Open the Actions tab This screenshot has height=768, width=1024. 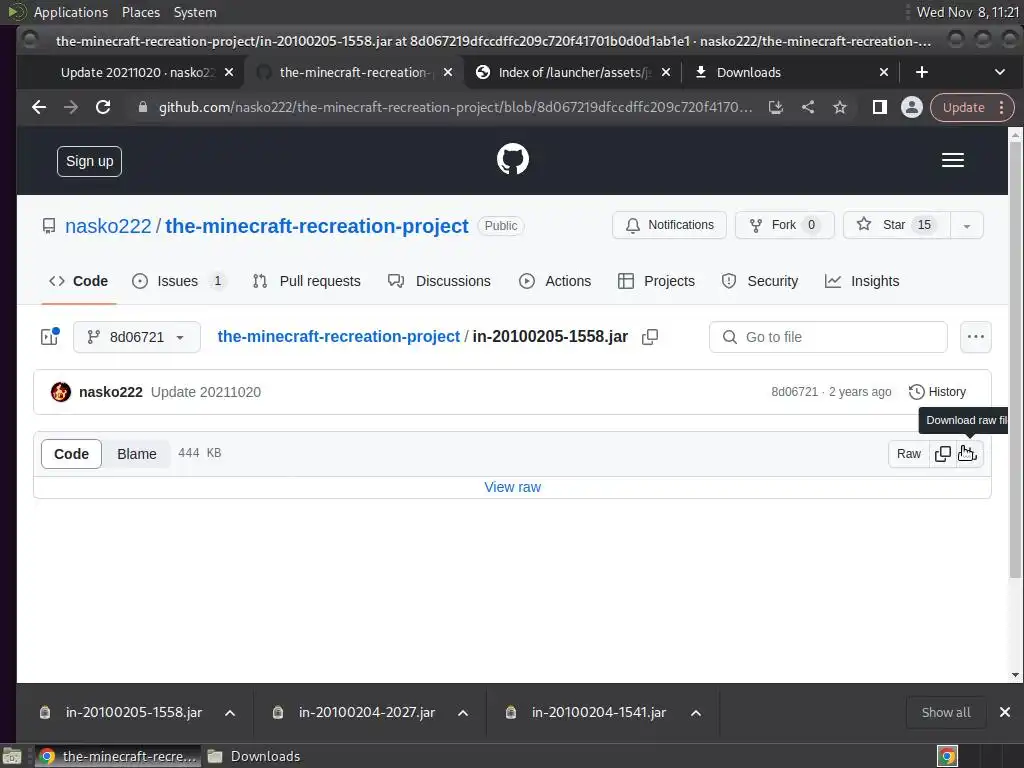click(555, 281)
